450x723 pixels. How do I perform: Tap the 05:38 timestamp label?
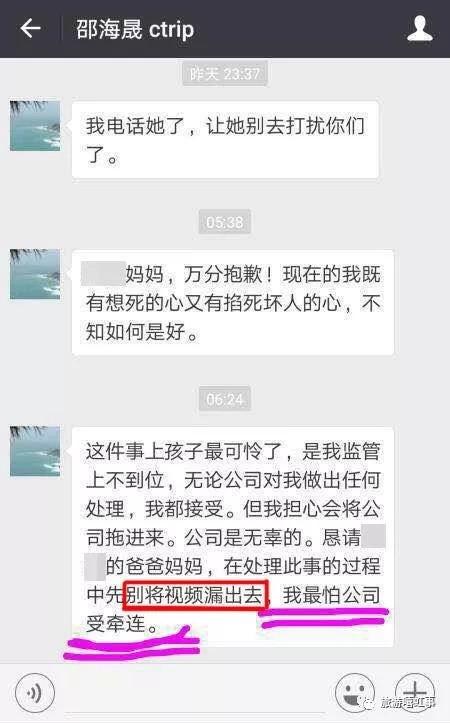pyautogui.click(x=225, y=222)
